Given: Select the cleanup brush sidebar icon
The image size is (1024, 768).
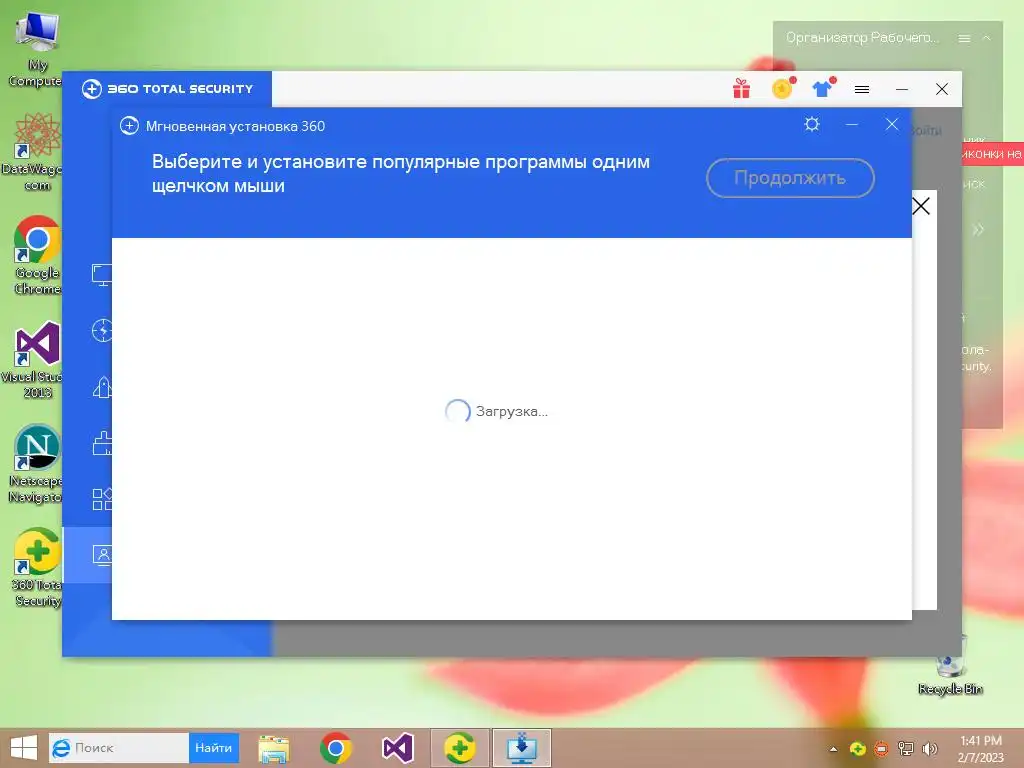Looking at the screenshot, I should [102, 443].
